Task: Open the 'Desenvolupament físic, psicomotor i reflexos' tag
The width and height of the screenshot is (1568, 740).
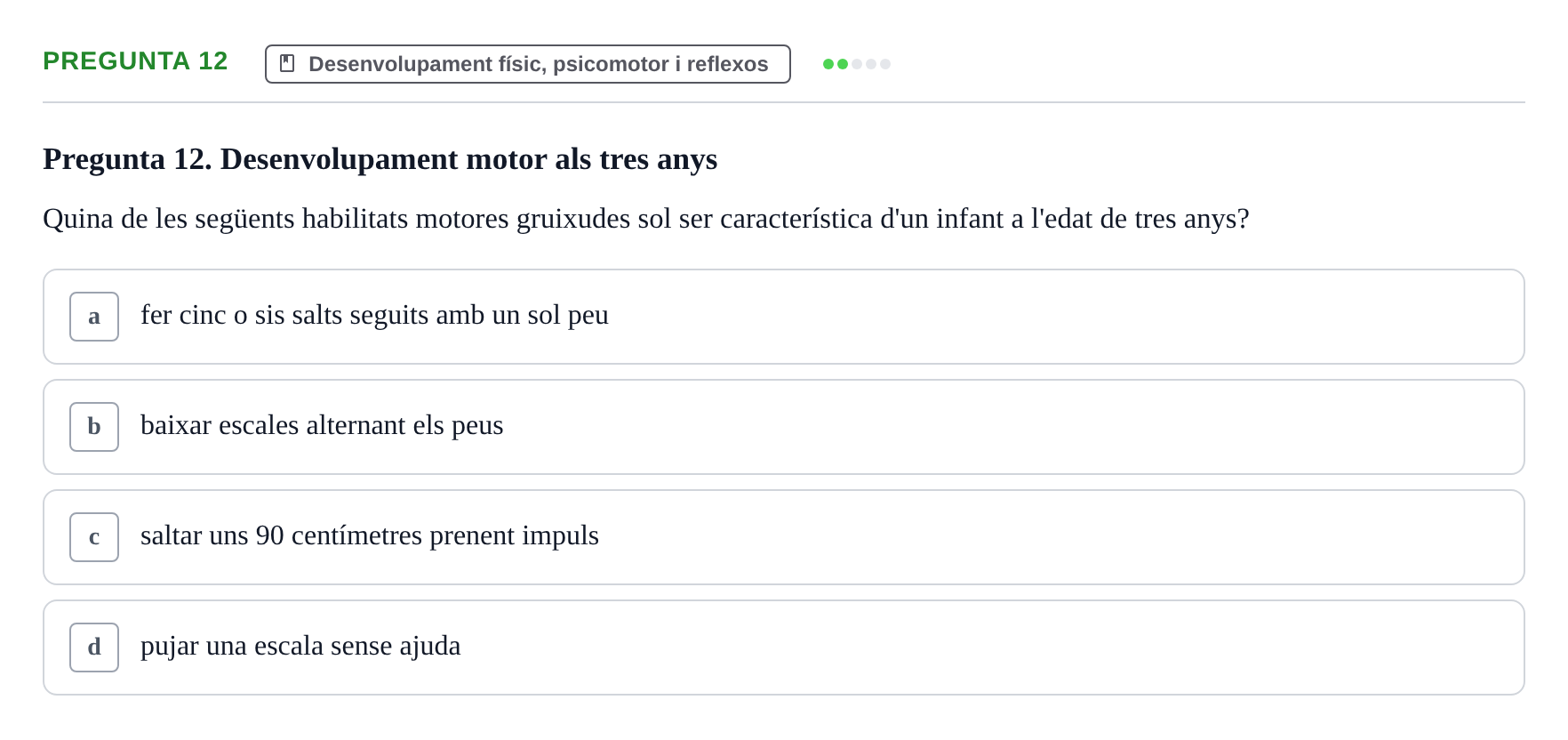Action: (528, 64)
